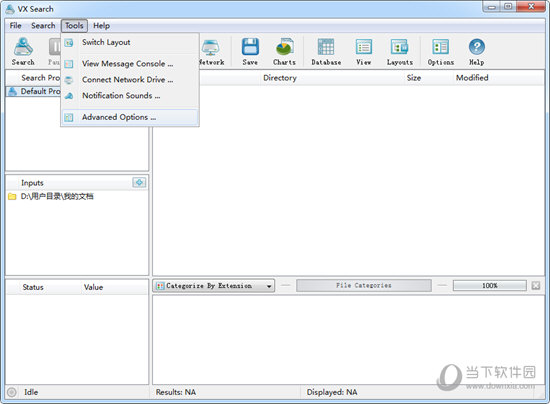550x404 pixels.
Task: Click the folder icon beside the D:\ input path
Action: [x=12, y=196]
